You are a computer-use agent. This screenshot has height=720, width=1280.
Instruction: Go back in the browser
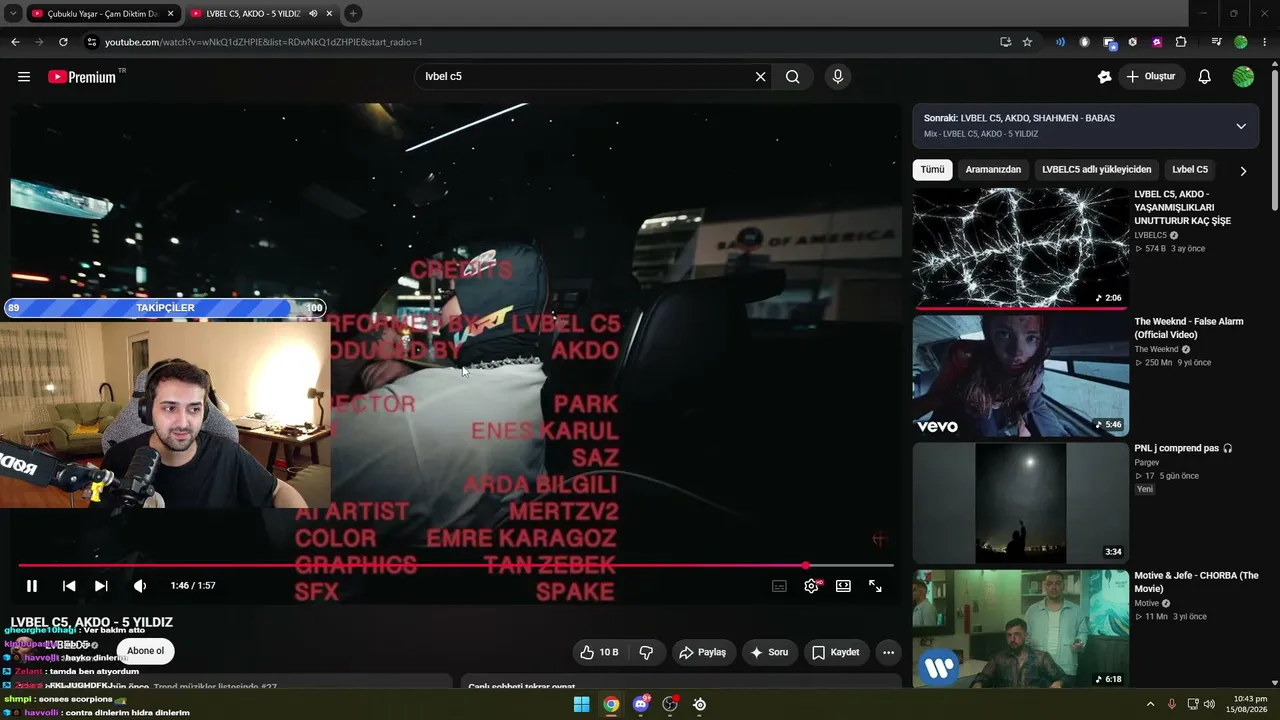15,42
